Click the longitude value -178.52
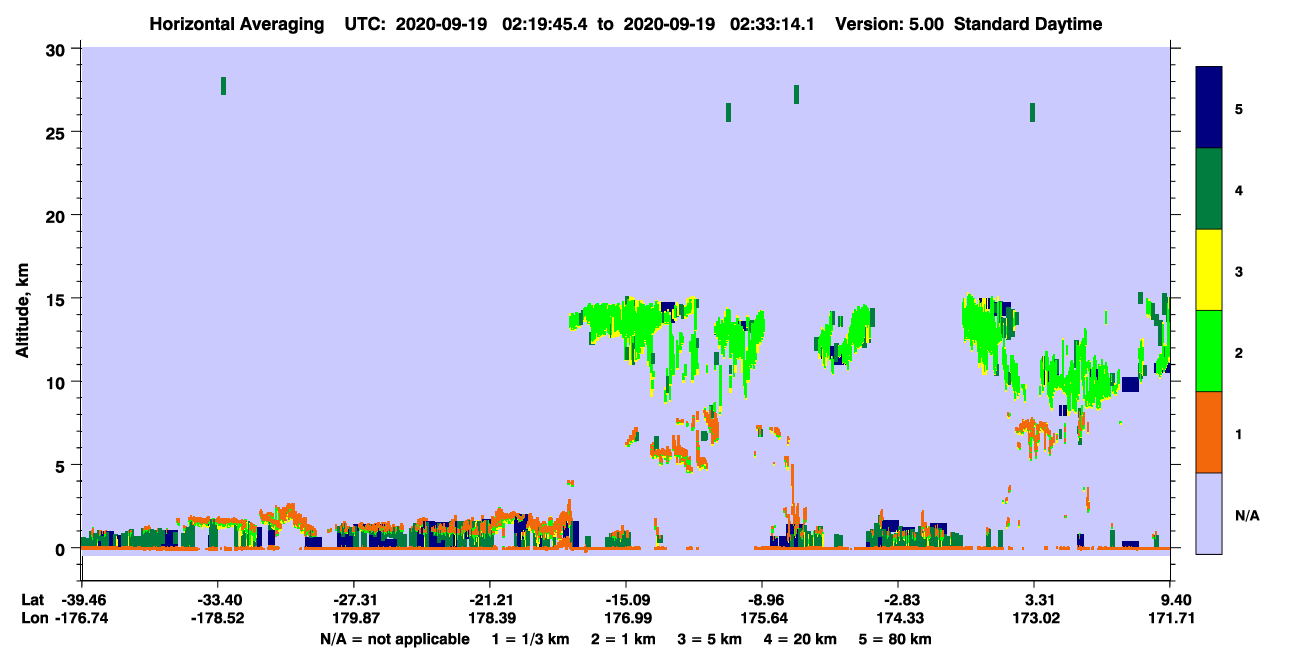Image resolution: width=1300 pixels, height=667 pixels. click(218, 618)
